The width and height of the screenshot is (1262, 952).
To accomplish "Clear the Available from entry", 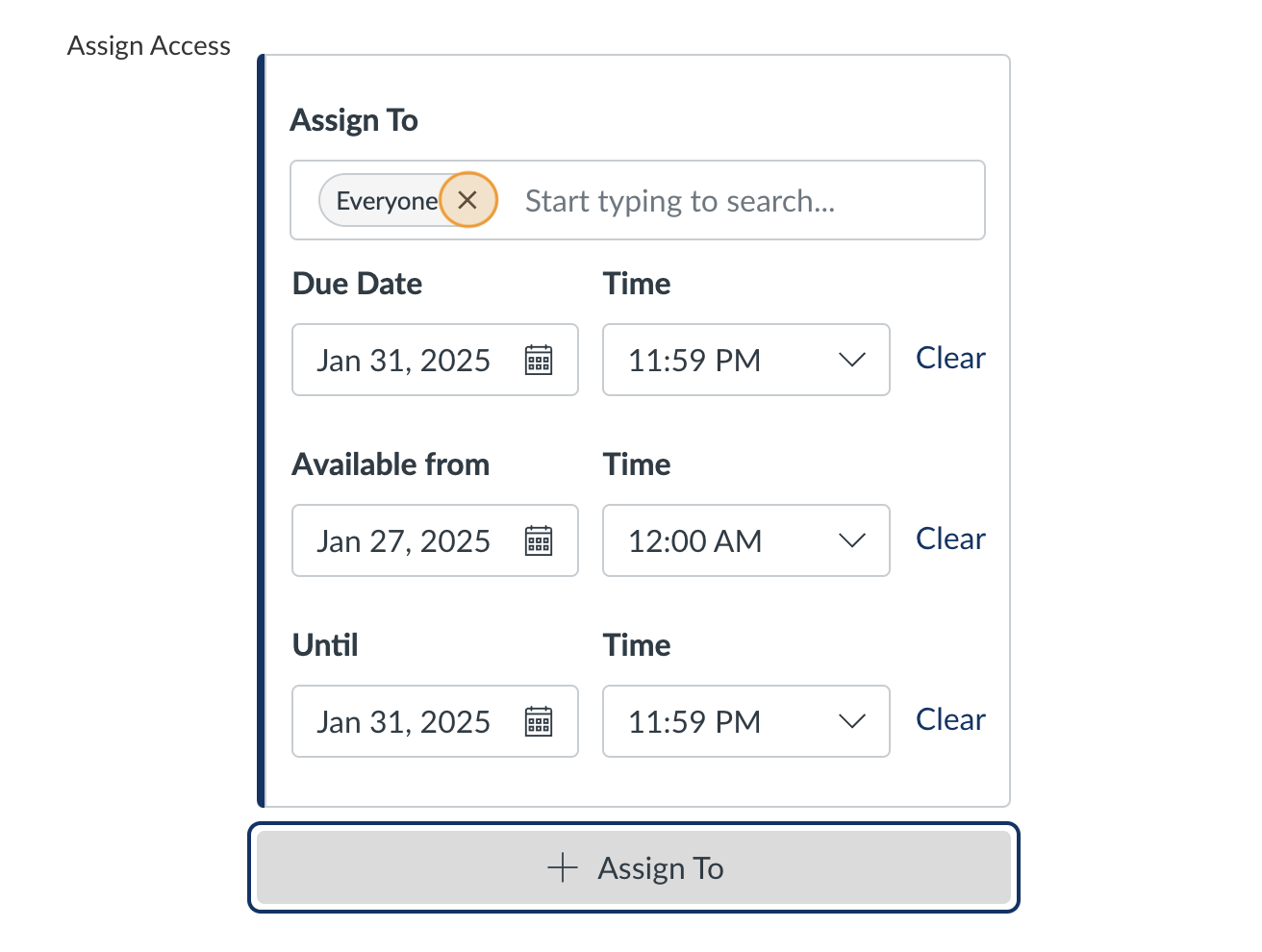I will 950,539.
